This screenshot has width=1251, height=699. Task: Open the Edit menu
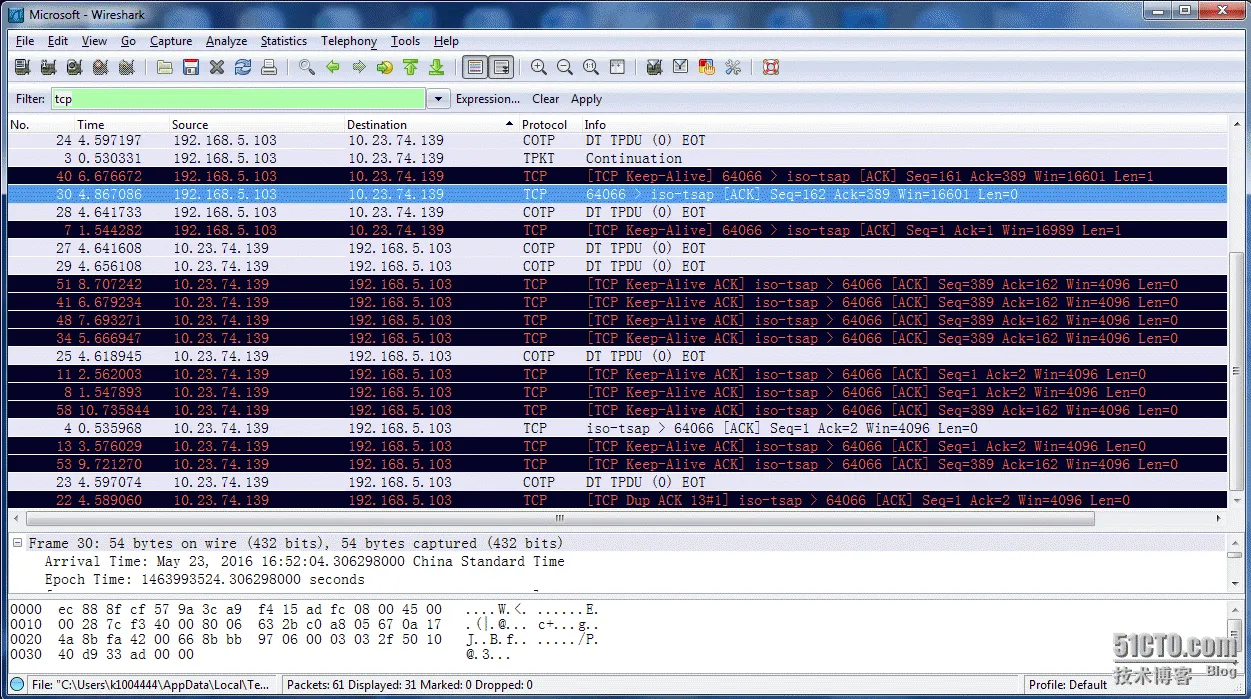pos(58,41)
